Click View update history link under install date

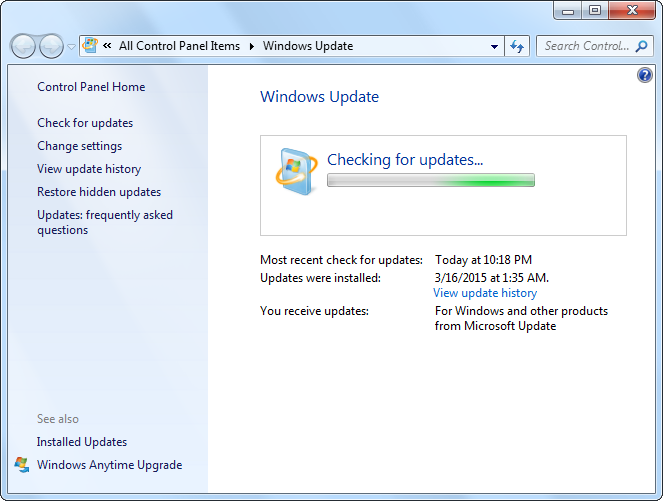pos(485,293)
